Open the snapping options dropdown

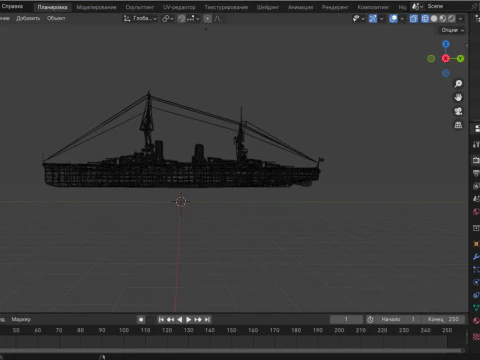pos(193,19)
